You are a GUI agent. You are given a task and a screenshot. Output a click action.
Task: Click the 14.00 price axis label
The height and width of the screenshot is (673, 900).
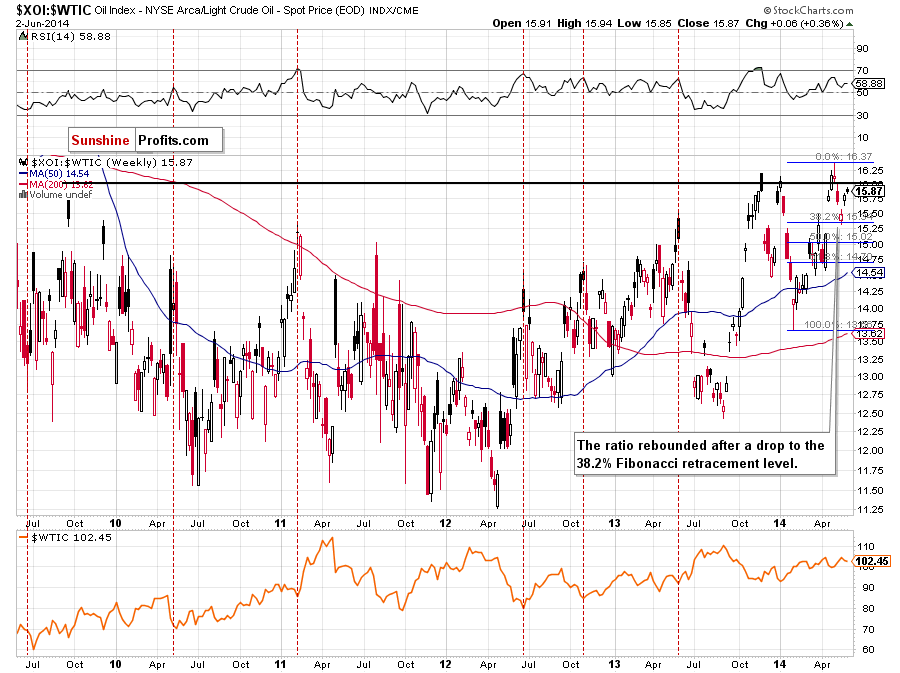(870, 308)
